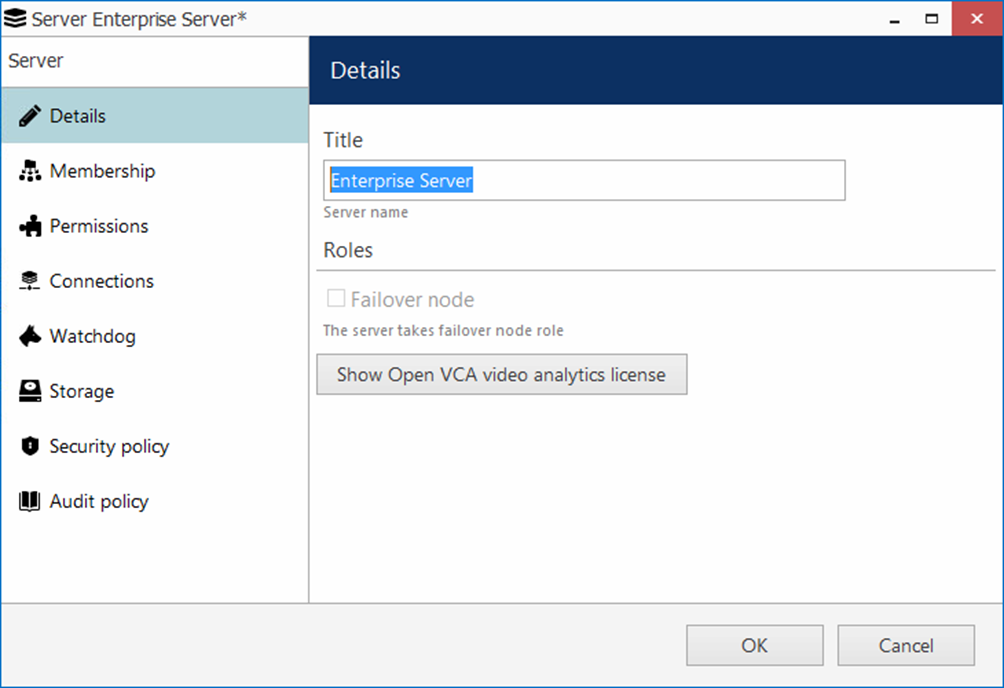Switch to the Membership section label
This screenshot has height=688, width=1004.
click(x=102, y=171)
